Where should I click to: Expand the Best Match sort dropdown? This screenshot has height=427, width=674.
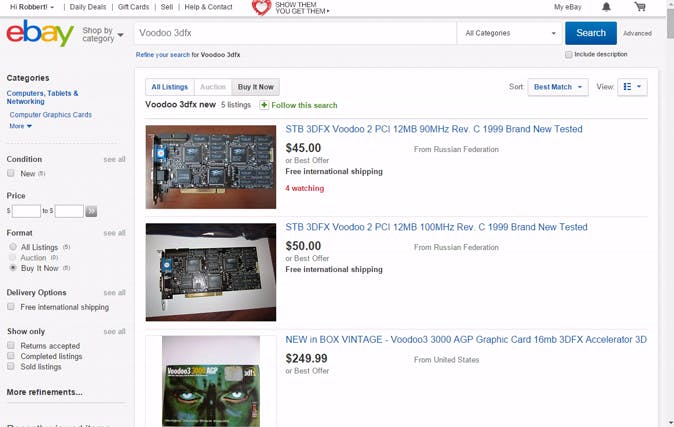tap(558, 87)
